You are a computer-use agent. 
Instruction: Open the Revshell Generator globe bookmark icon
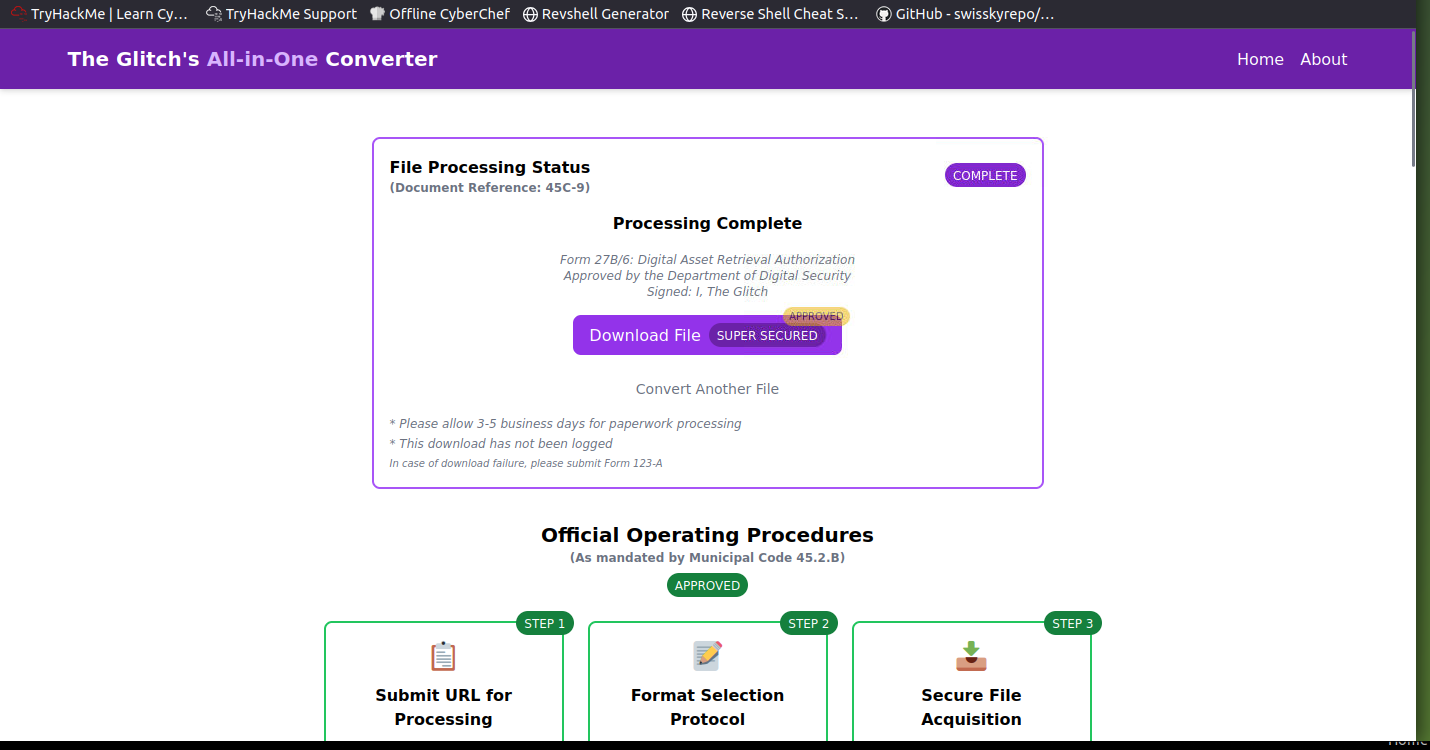[x=530, y=14]
